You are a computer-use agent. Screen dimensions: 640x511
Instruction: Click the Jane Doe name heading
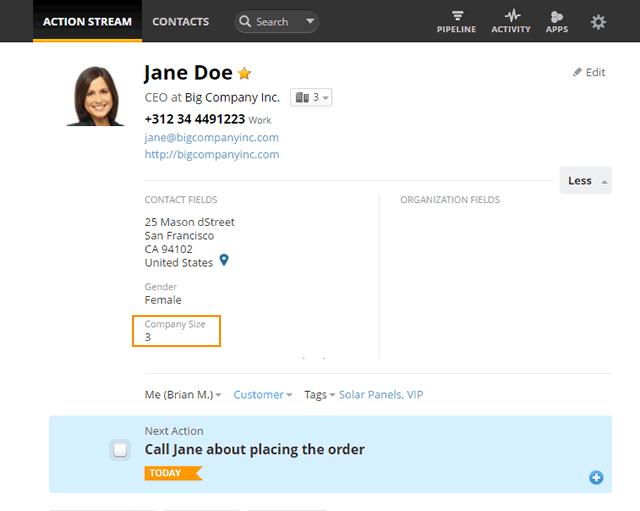pyautogui.click(x=188, y=73)
